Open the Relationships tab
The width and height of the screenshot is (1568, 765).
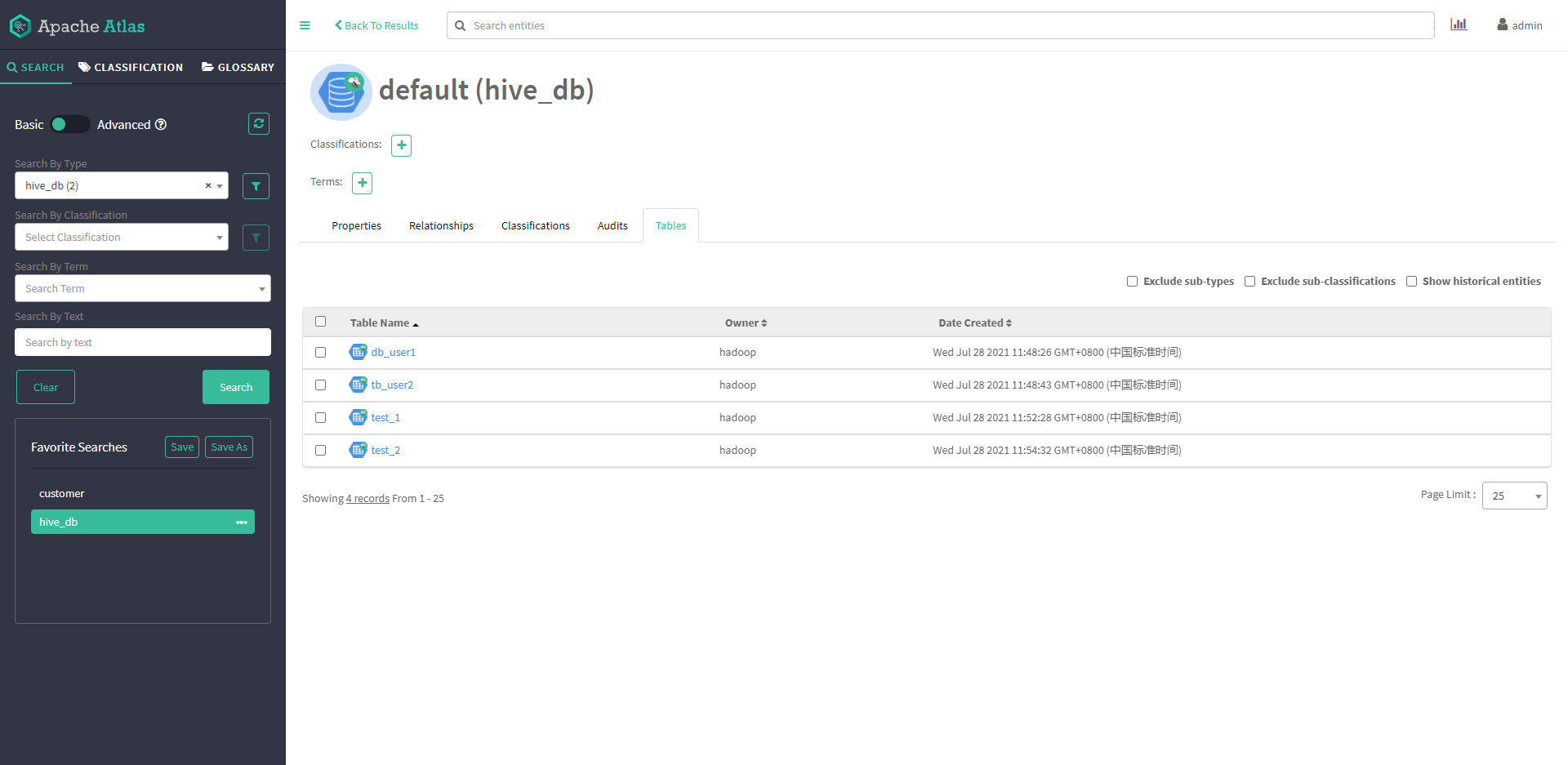tap(441, 225)
